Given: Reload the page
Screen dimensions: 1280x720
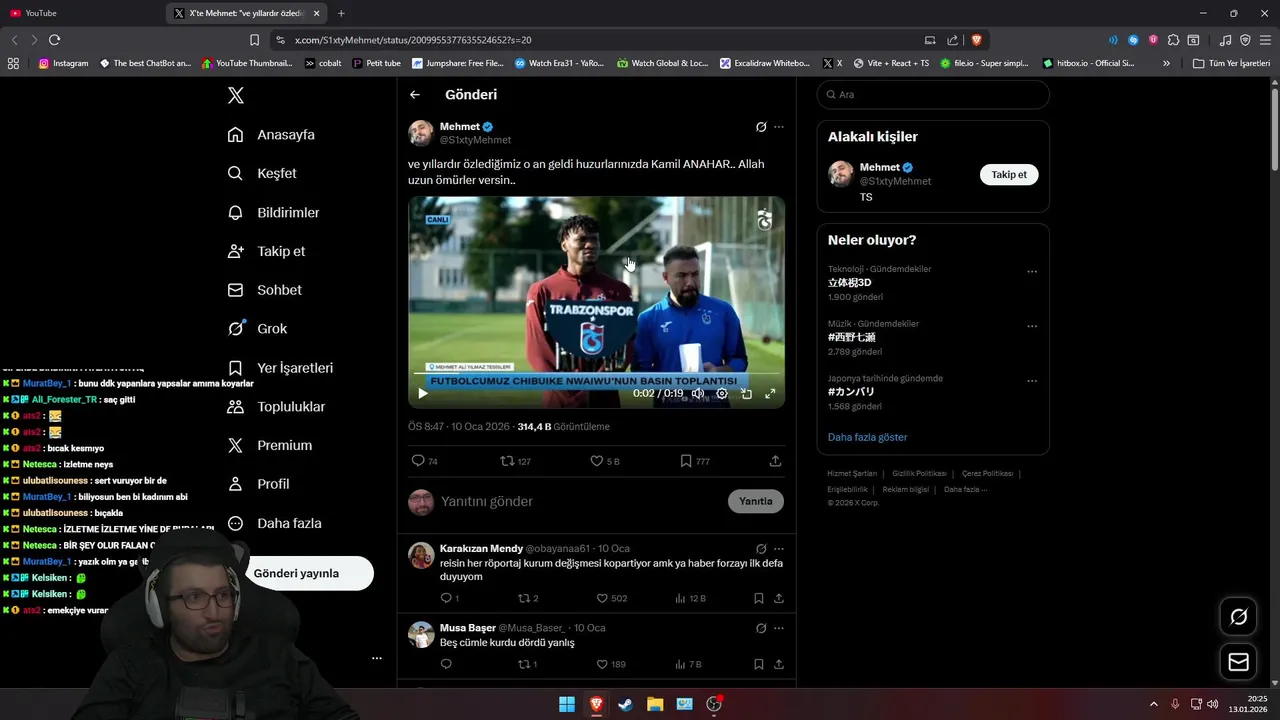Looking at the screenshot, I should point(55,40).
